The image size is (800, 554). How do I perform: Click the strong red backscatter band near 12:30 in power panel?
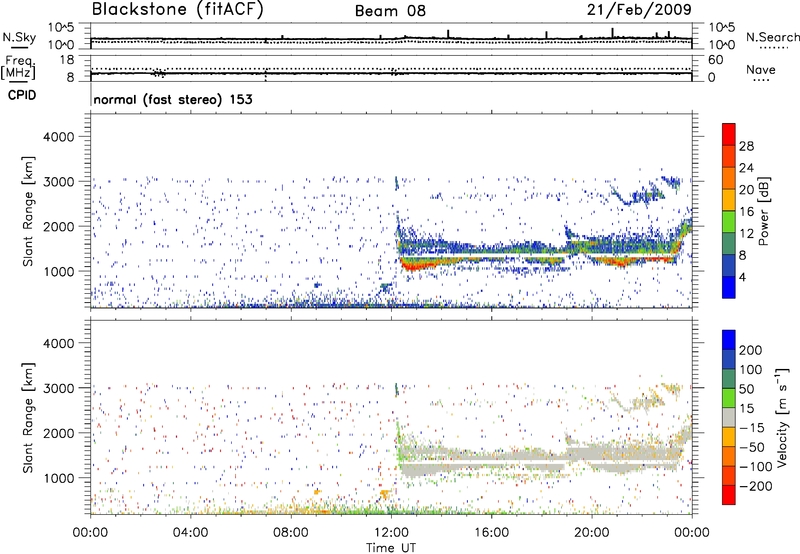pyautogui.click(x=414, y=265)
